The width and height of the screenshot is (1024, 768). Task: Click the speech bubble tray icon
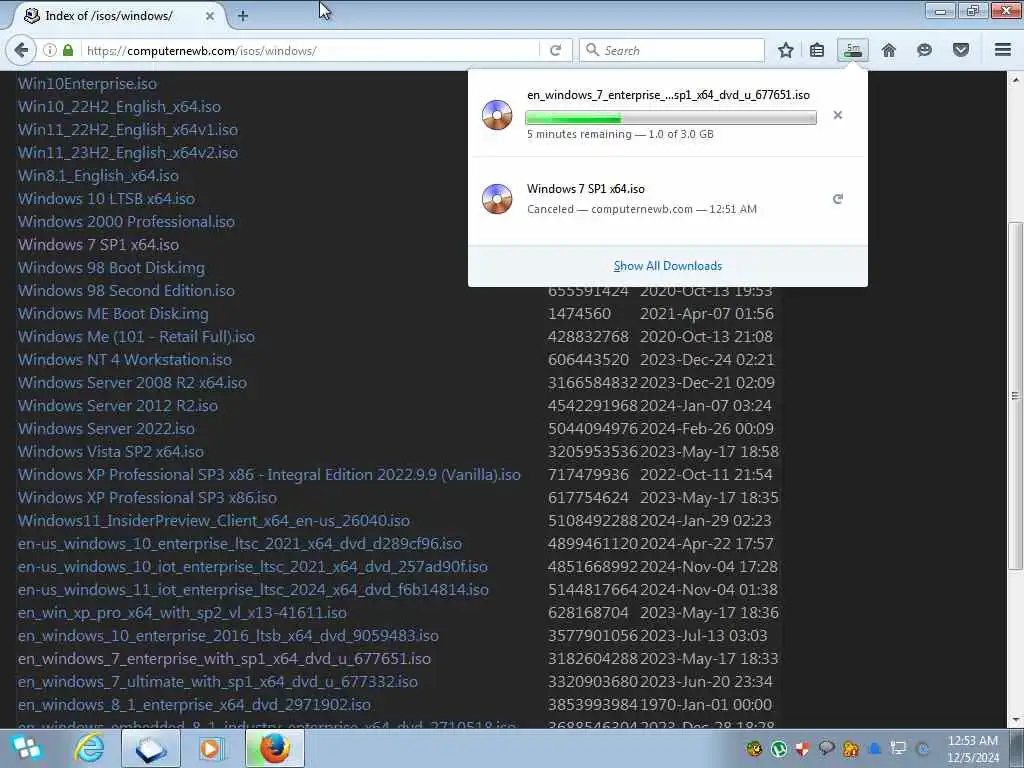point(826,748)
